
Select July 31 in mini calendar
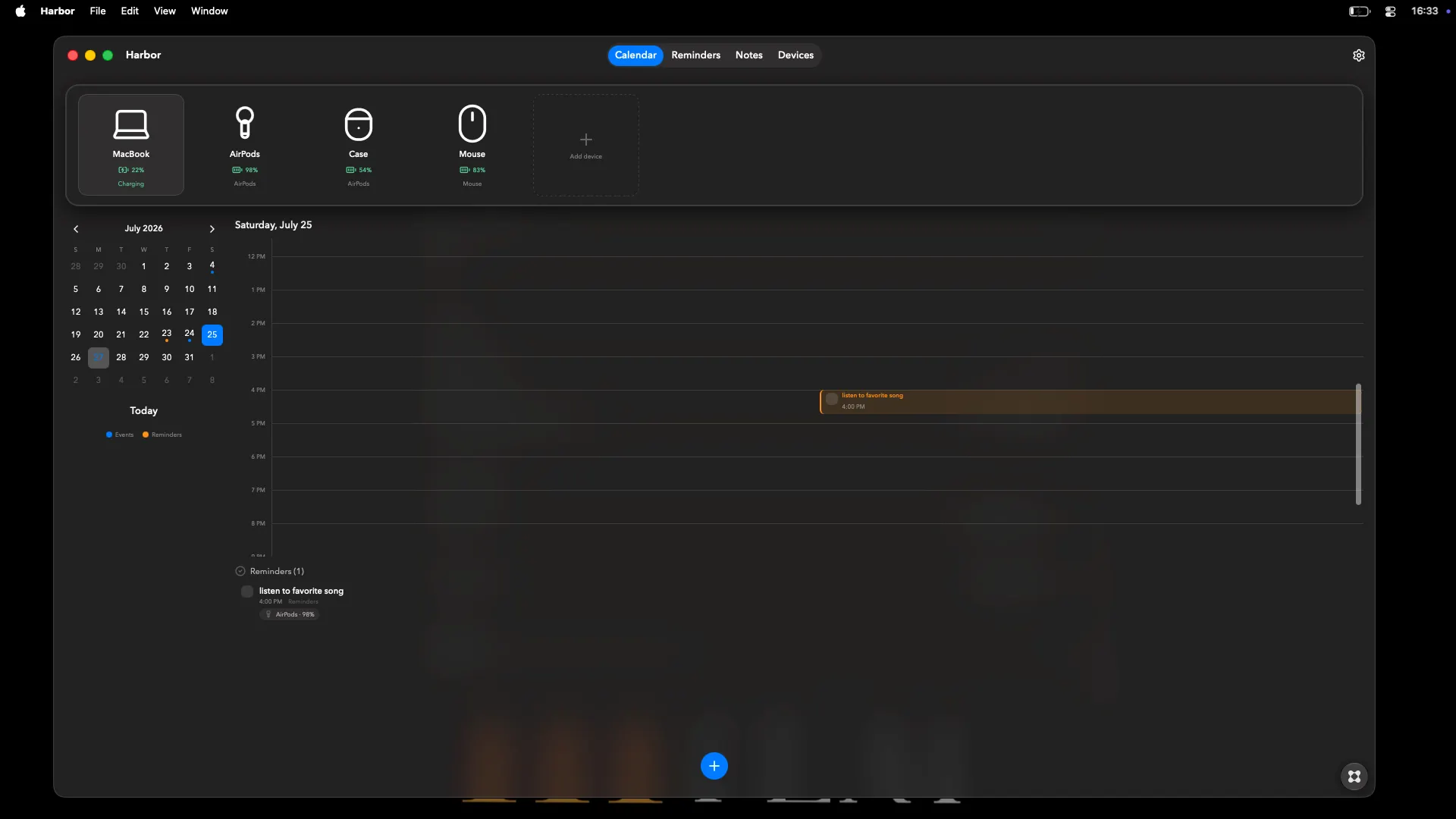(190, 357)
